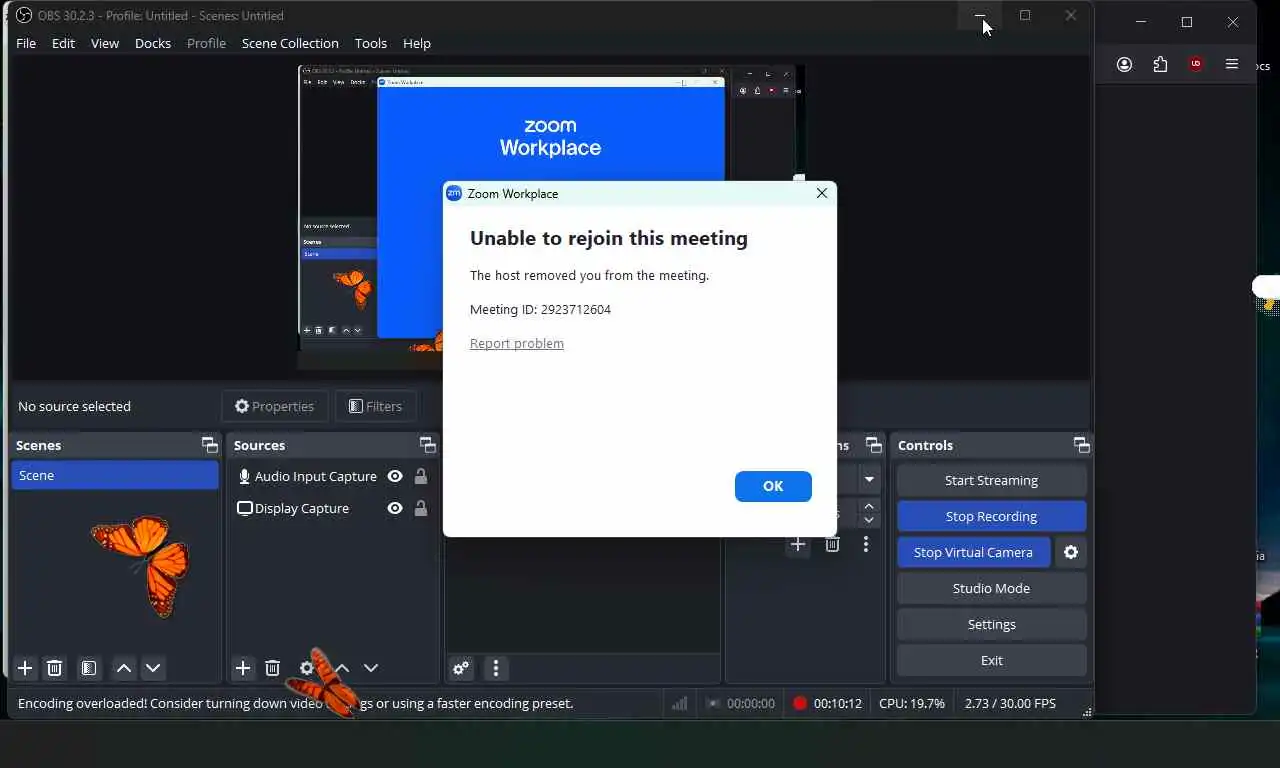Hide Display Capture source eye
Image resolution: width=1280 pixels, height=768 pixels.
click(395, 509)
